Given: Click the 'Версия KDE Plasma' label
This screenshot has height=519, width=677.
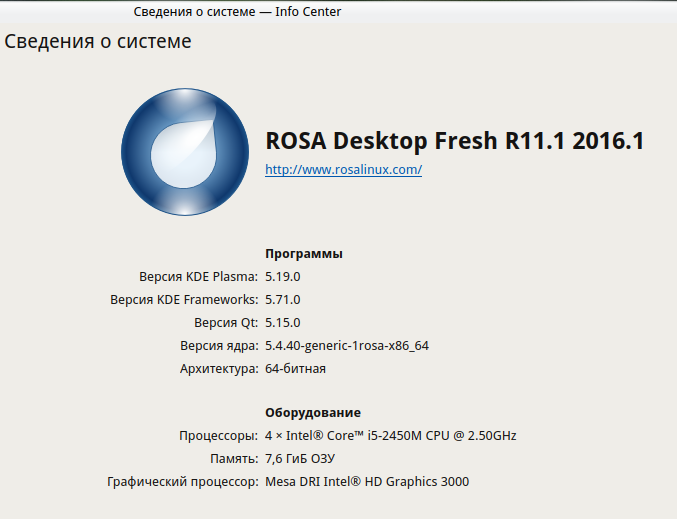Looking at the screenshot, I should click(x=198, y=277).
